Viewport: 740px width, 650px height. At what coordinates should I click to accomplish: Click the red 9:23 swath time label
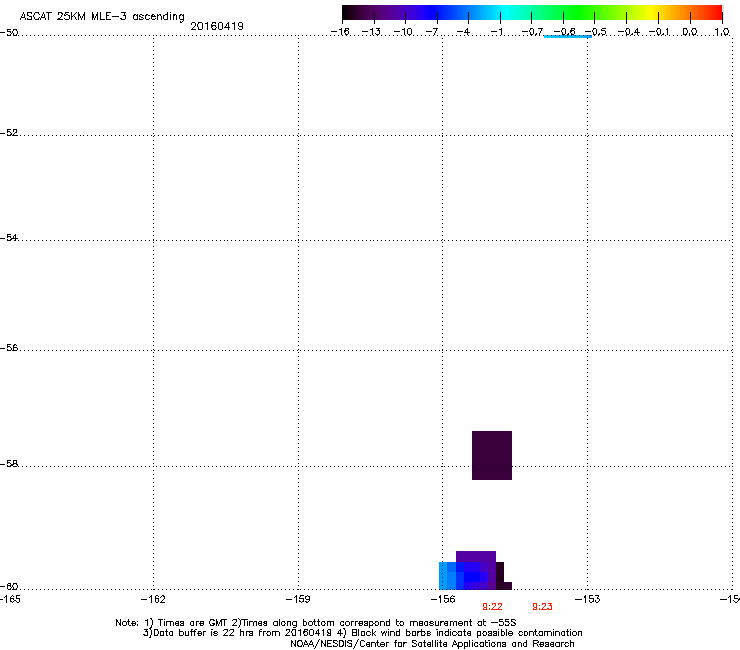[x=542, y=607]
